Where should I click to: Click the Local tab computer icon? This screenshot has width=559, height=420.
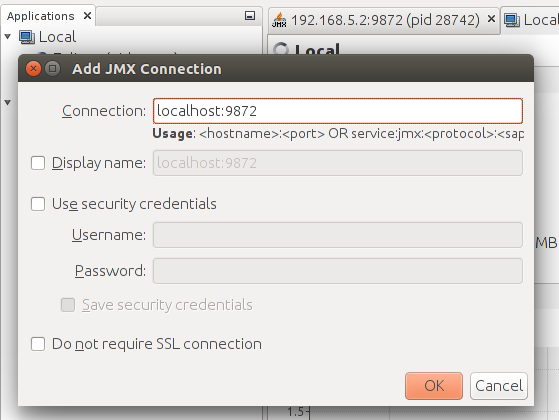[512, 20]
